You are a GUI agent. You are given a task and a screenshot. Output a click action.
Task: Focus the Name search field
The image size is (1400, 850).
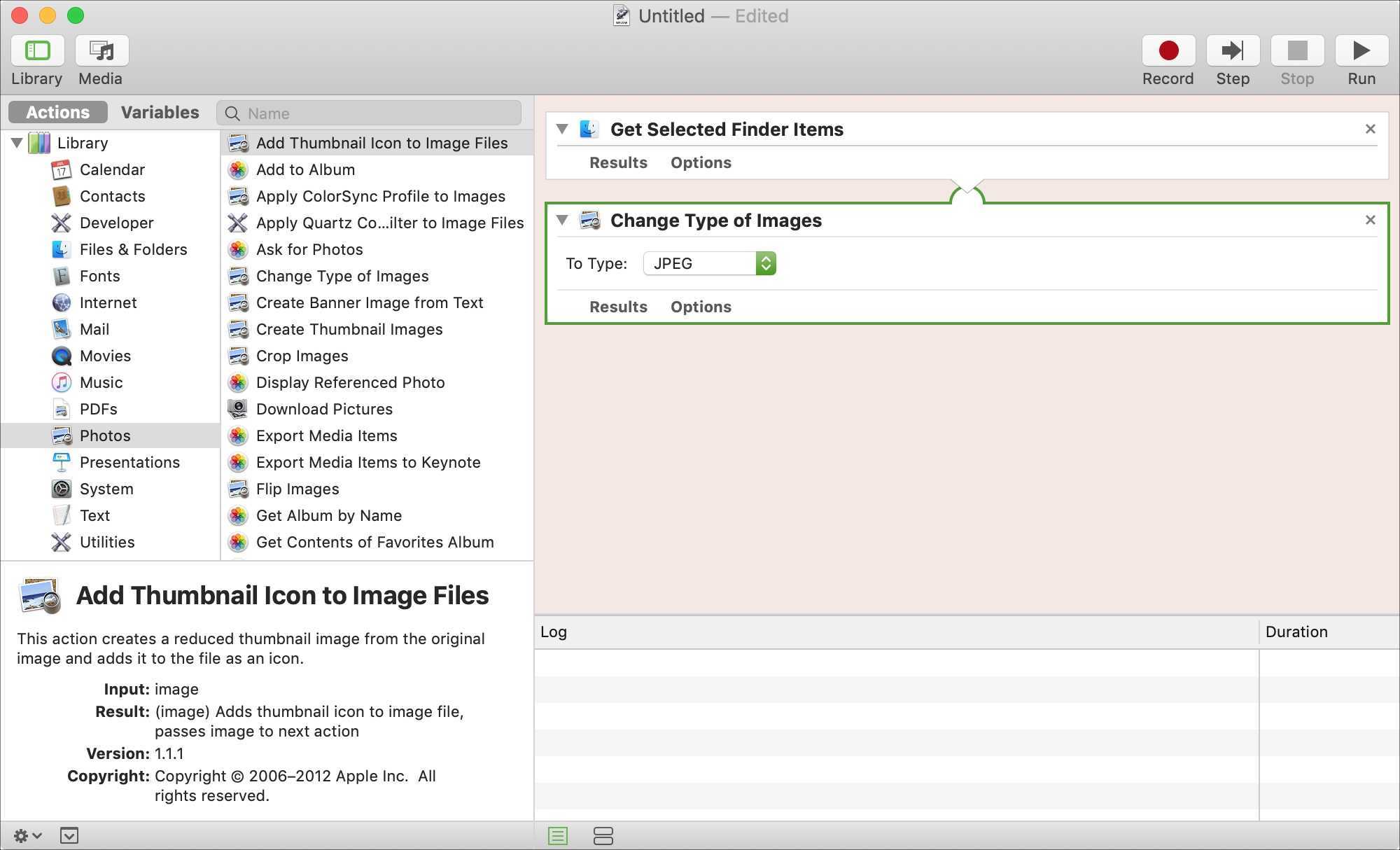point(378,113)
